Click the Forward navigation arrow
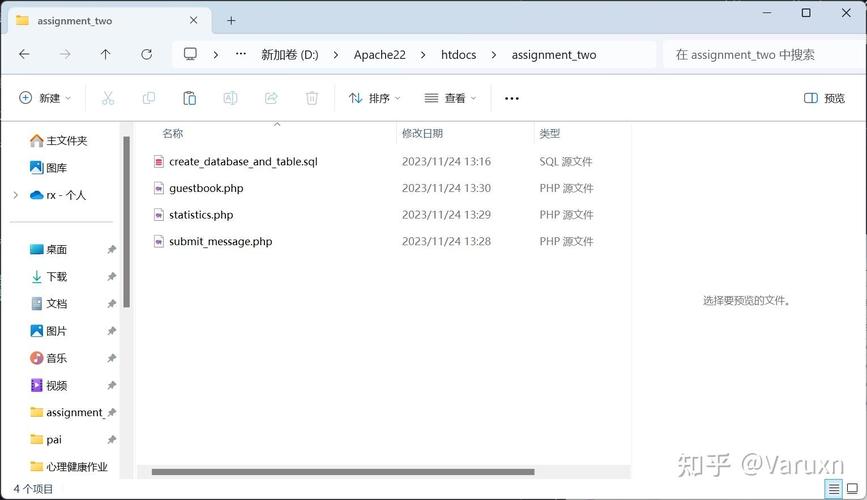The width and height of the screenshot is (867, 500). point(65,54)
